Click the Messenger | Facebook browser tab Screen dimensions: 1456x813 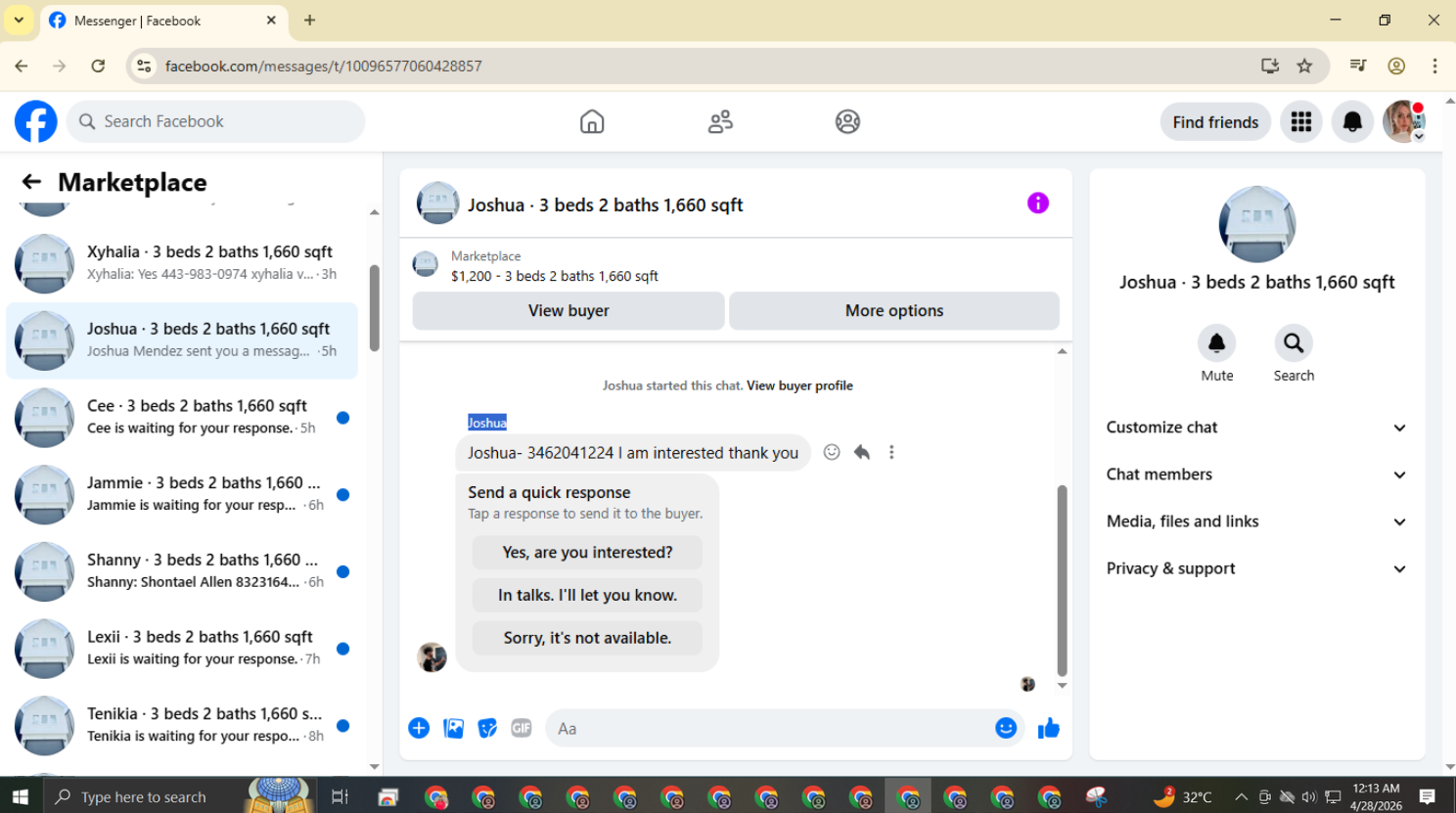pyautogui.click(x=163, y=21)
